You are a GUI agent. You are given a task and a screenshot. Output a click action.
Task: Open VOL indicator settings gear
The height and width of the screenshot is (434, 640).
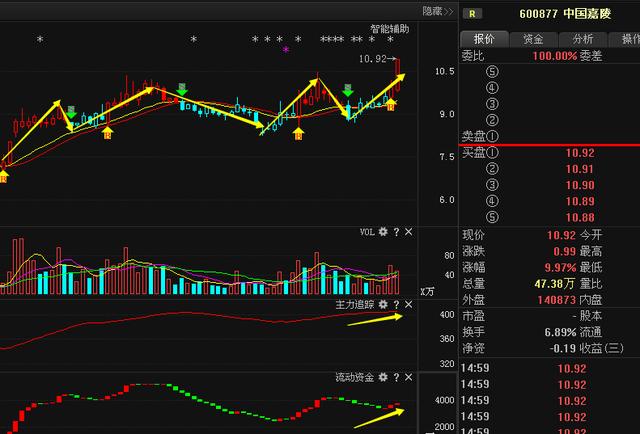tap(382, 232)
